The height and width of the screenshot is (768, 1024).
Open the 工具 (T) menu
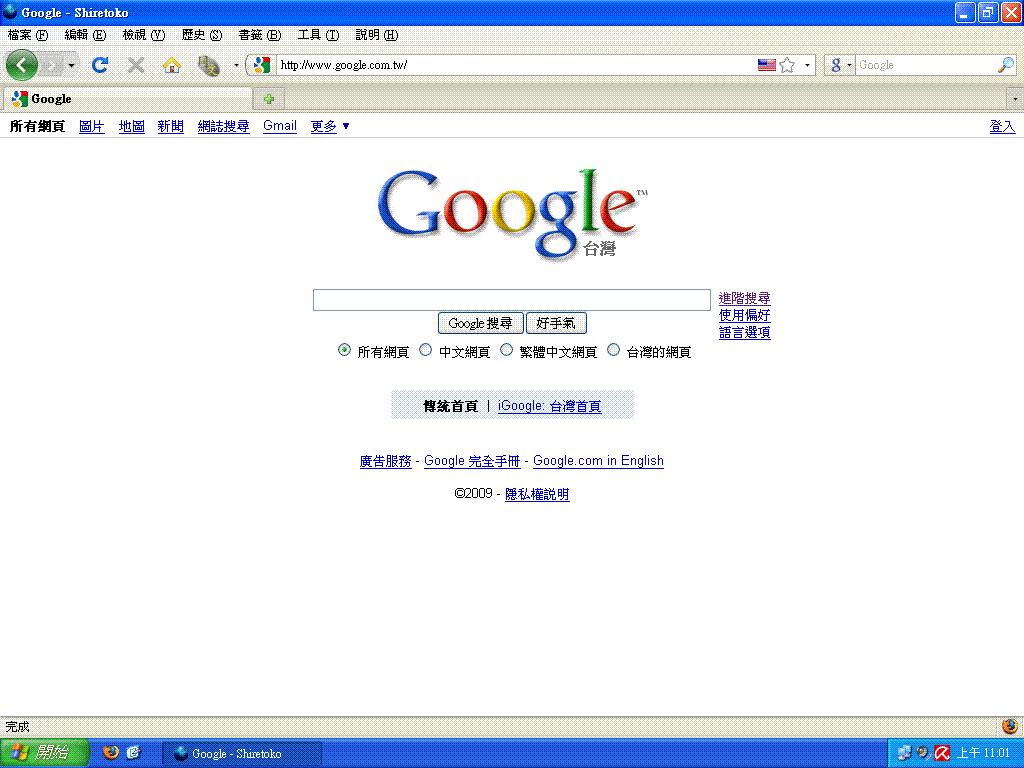tap(318, 35)
